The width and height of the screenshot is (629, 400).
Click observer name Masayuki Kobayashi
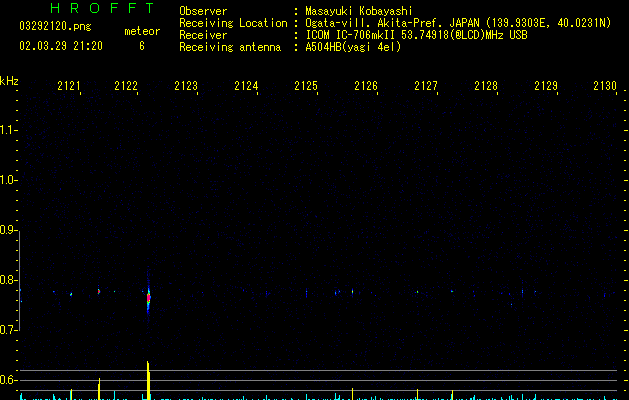pos(359,11)
